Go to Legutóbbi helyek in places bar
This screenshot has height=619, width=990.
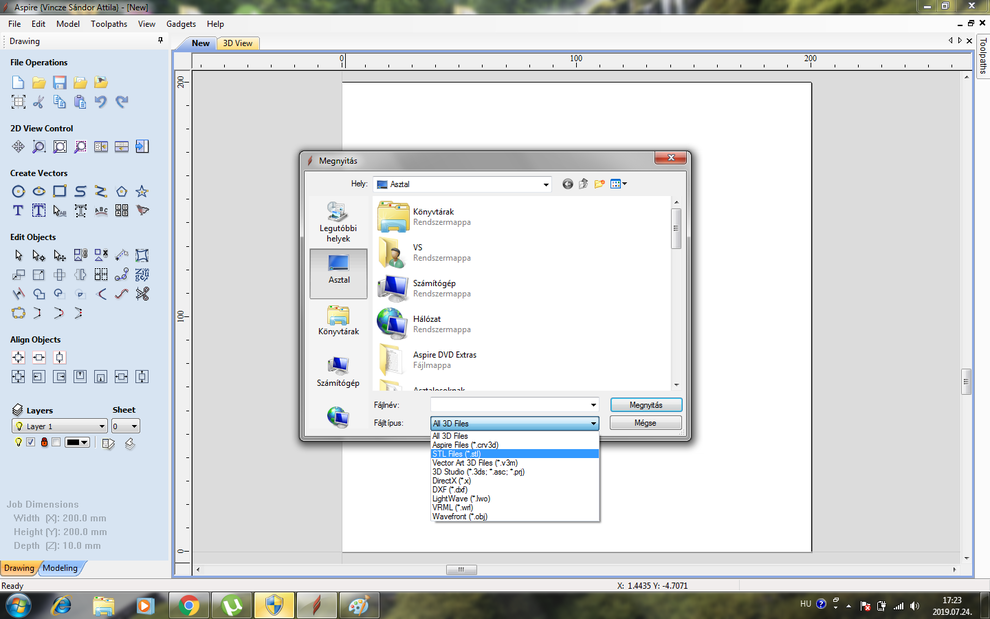pos(338,222)
